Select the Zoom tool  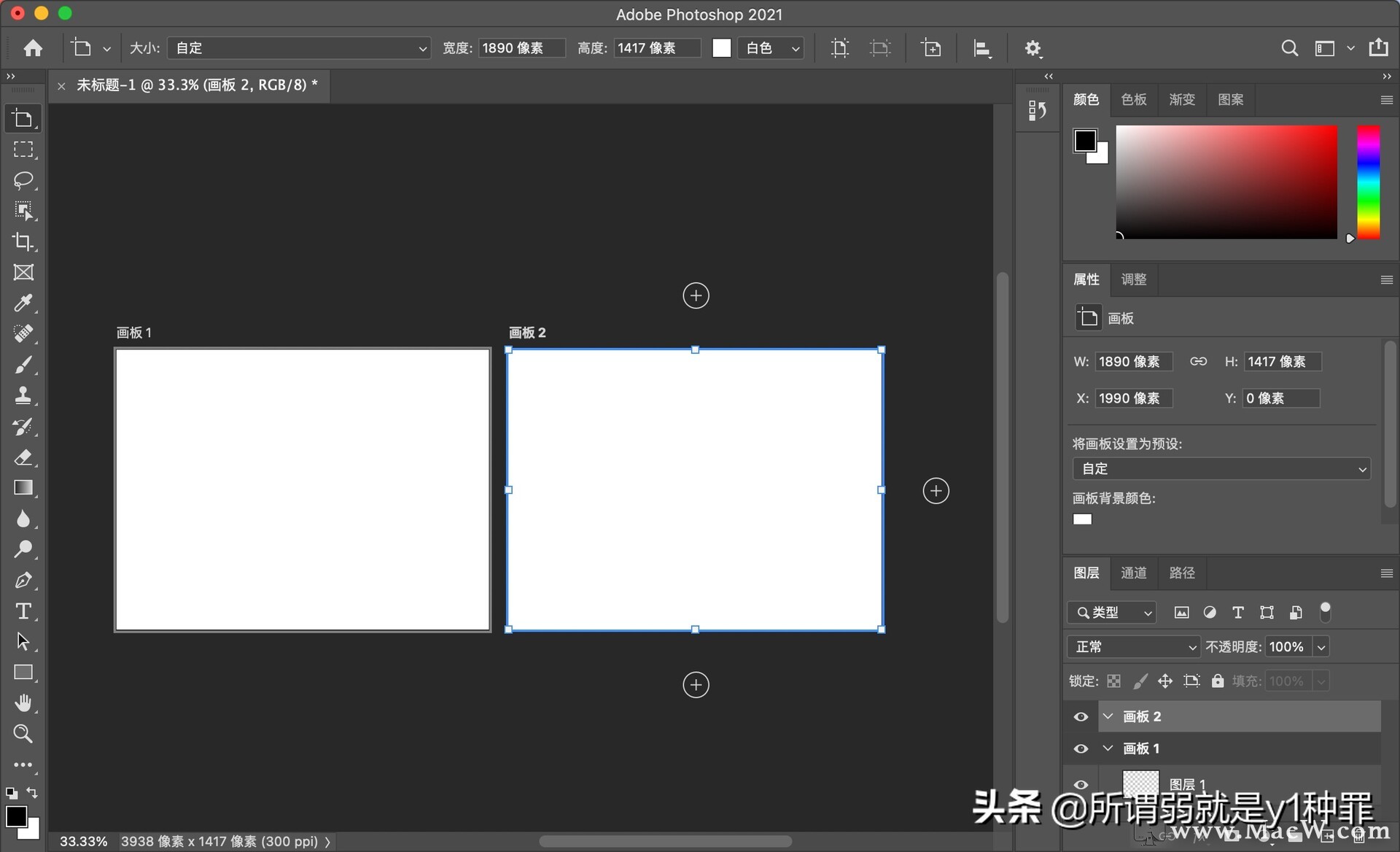tap(24, 734)
